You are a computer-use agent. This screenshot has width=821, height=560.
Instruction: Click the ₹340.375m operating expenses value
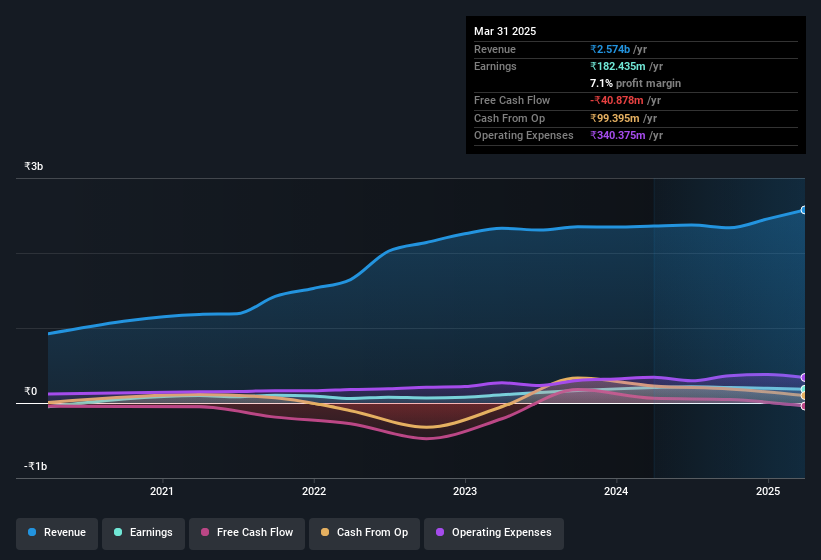point(618,136)
